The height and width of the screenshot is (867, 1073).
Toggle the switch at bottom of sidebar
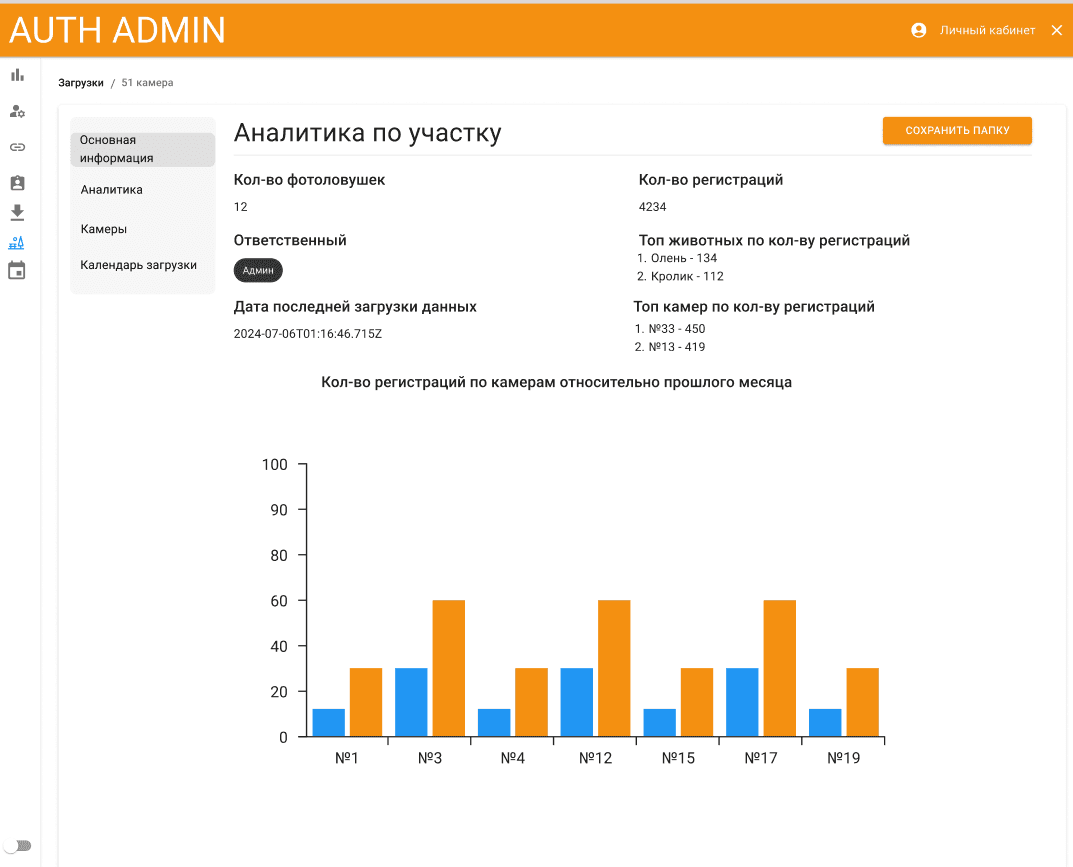tap(18, 846)
